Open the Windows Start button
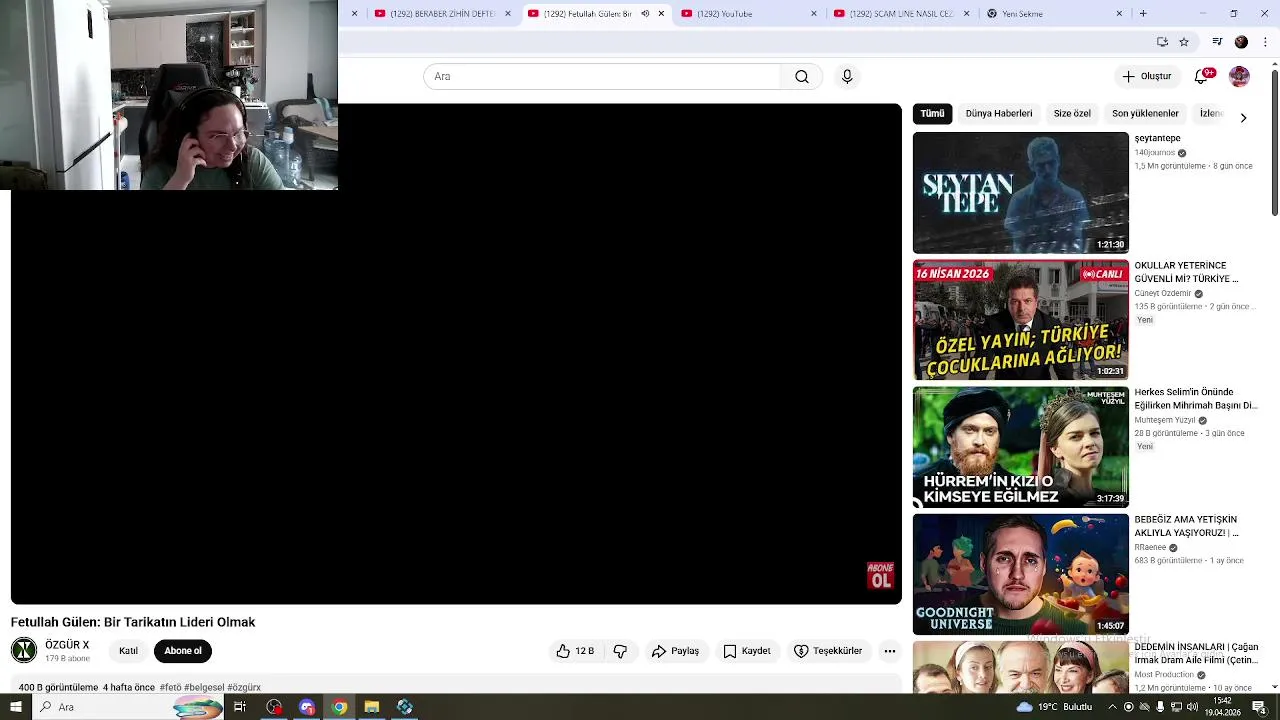 (x=15, y=707)
